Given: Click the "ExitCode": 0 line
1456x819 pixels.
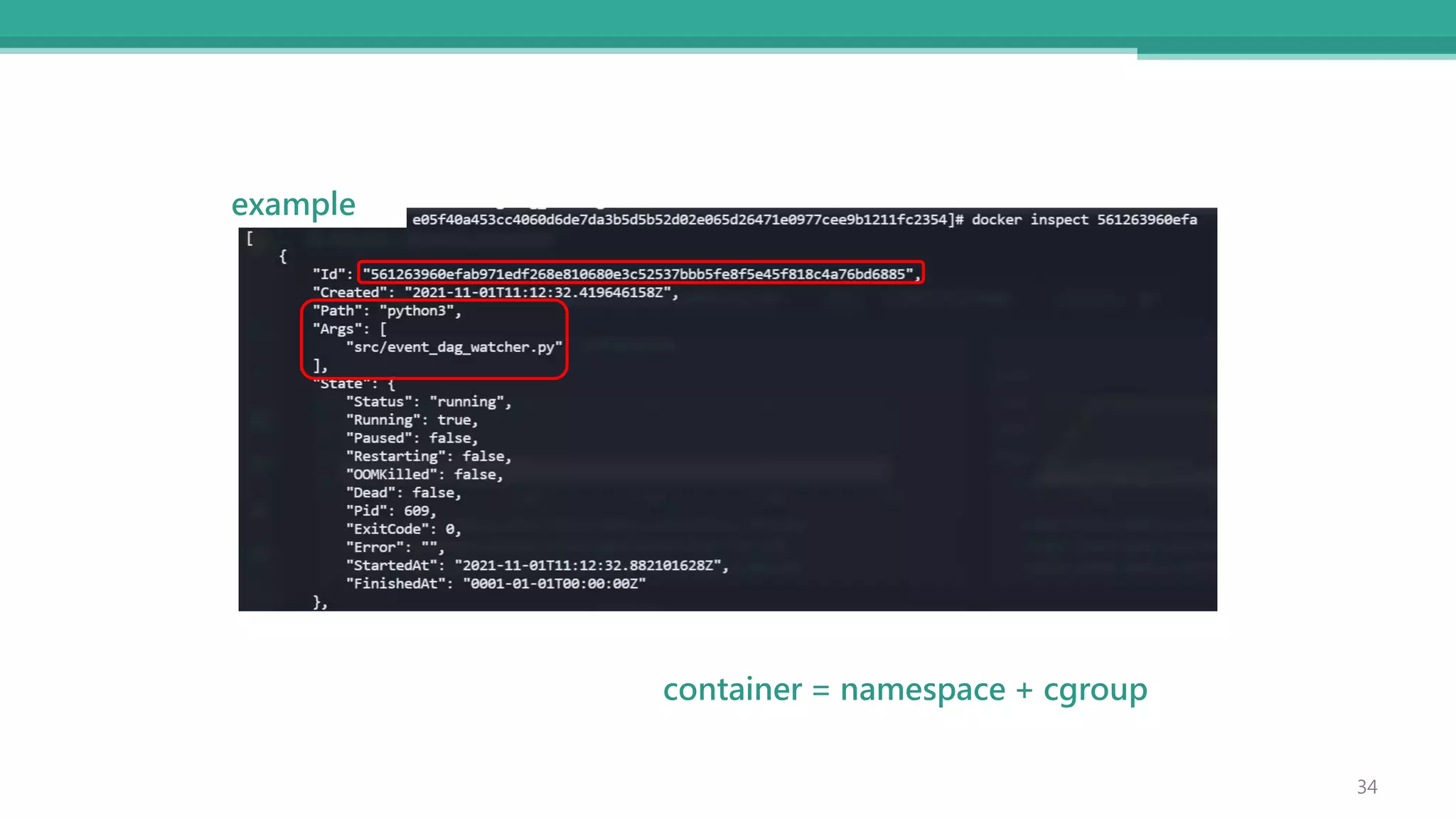Looking at the screenshot, I should [404, 529].
